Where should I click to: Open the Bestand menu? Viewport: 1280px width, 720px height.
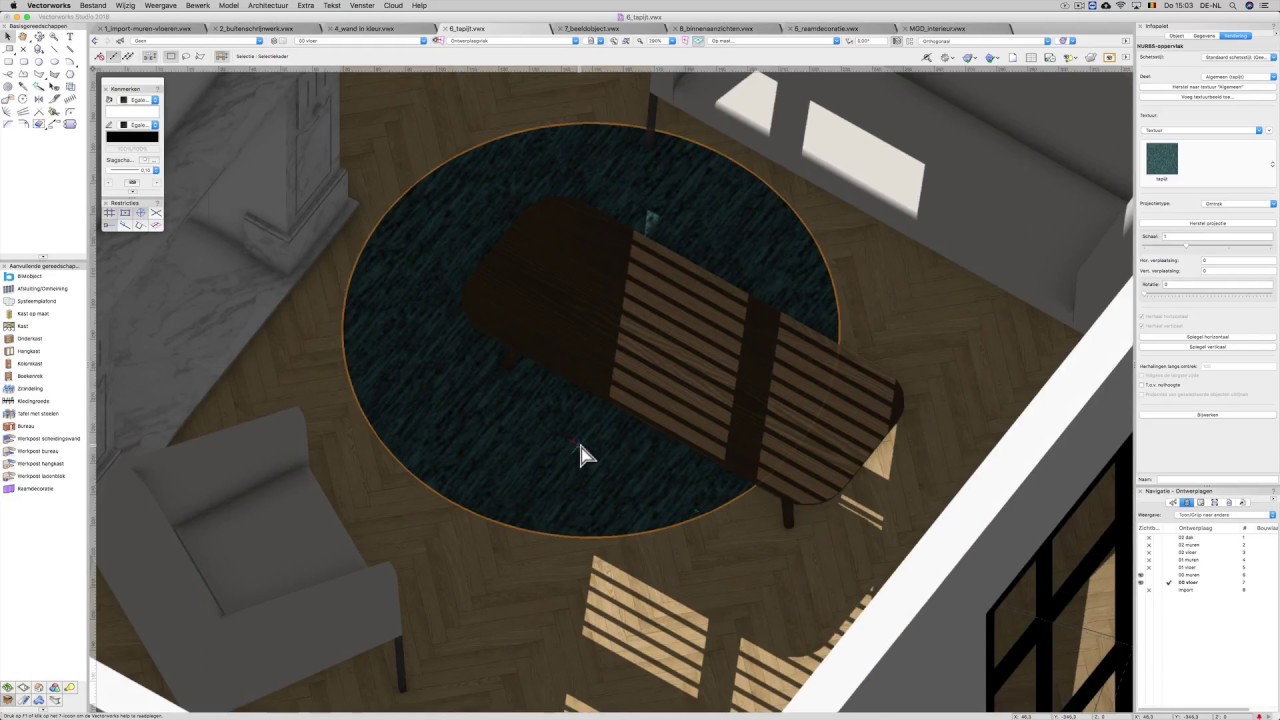click(x=93, y=5)
